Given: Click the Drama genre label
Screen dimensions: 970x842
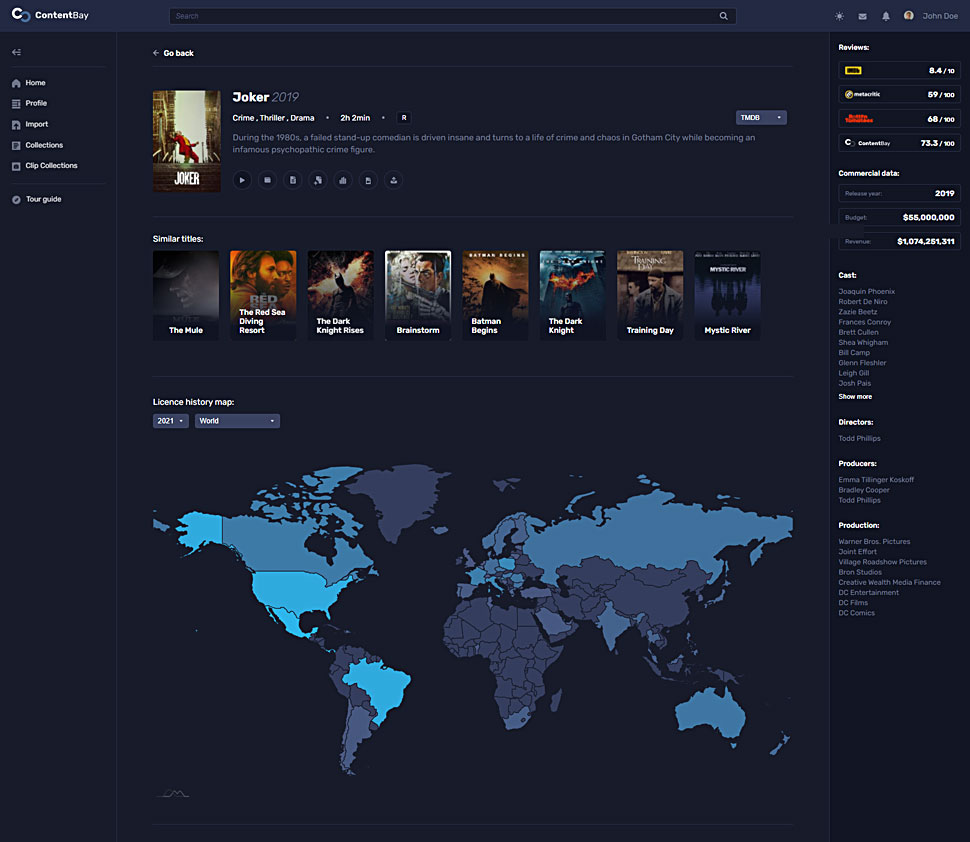Looking at the screenshot, I should click(302, 118).
